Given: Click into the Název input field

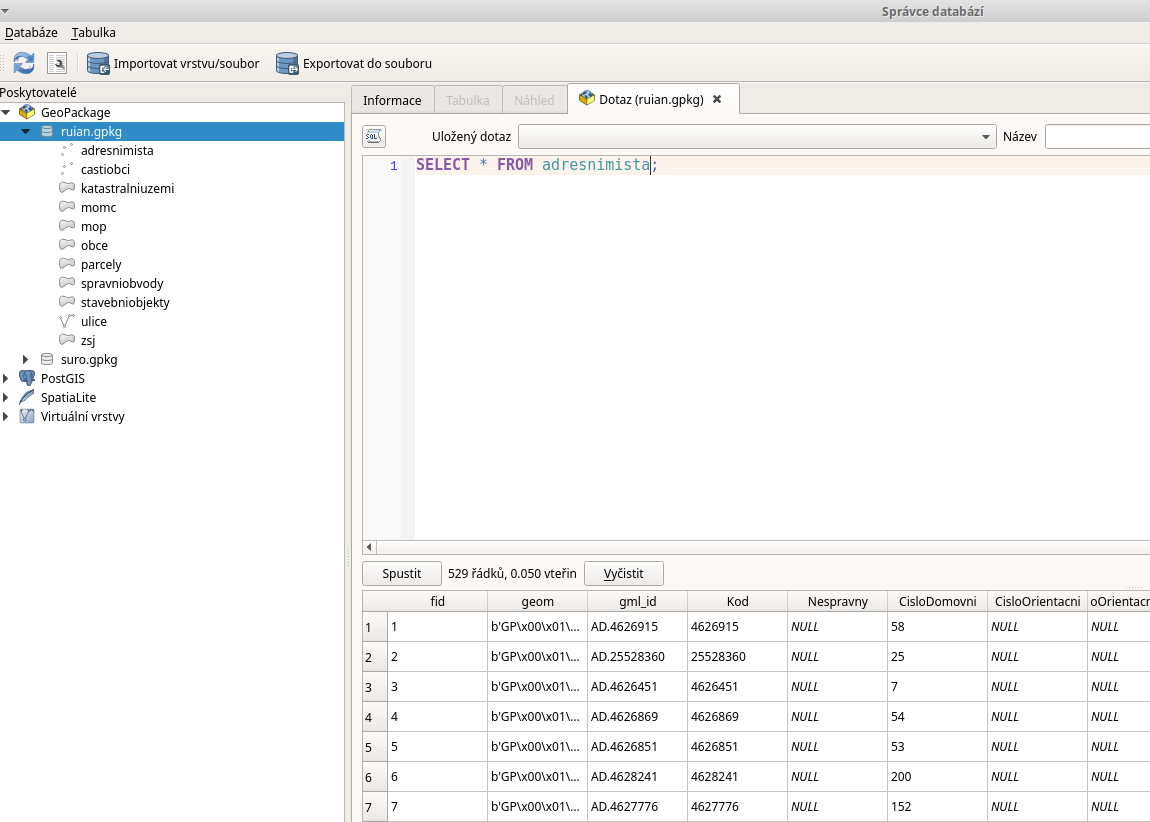Looking at the screenshot, I should 1097,136.
